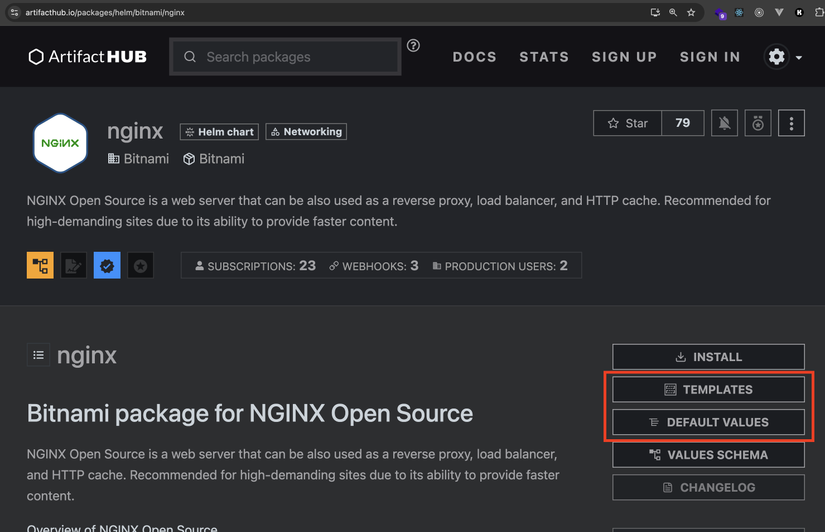Screen dimensions: 825x532
Task: Click the NGINX package logo
Action: pyautogui.click(x=60, y=143)
